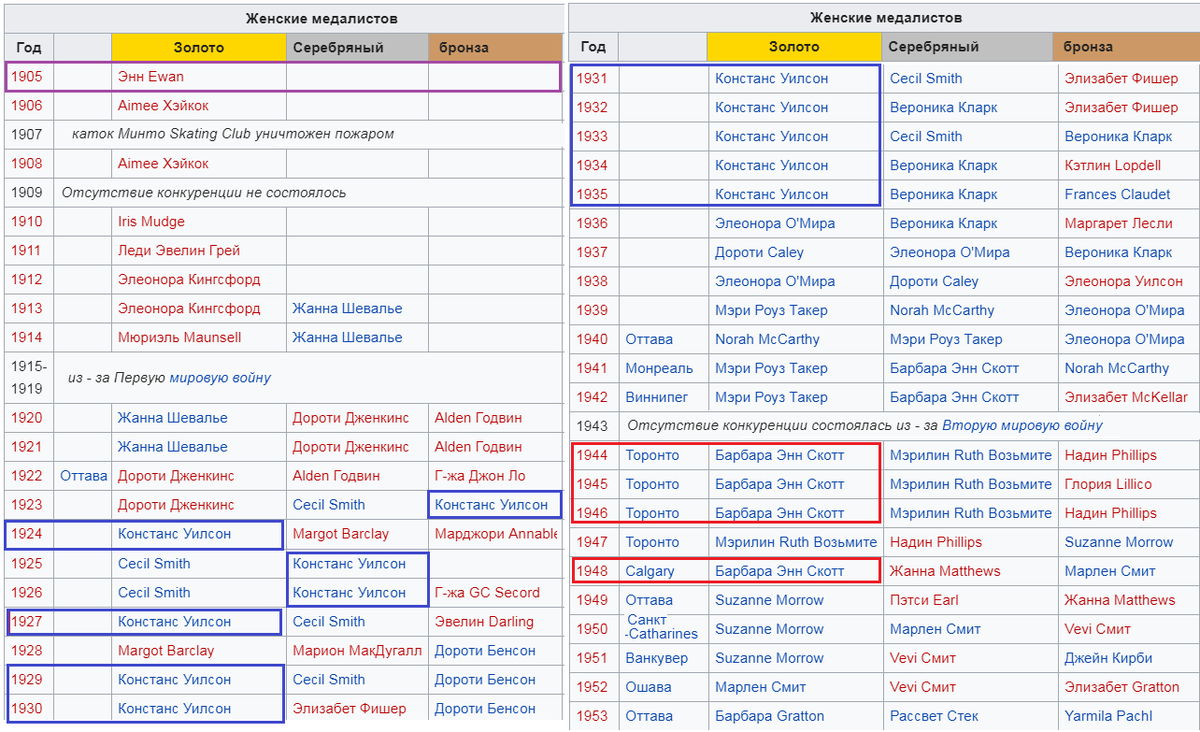Image resolution: width=1200 pixels, height=732 pixels.
Task: Open Vevi Смит bronze in 1950 row
Action: pyautogui.click(x=1098, y=629)
